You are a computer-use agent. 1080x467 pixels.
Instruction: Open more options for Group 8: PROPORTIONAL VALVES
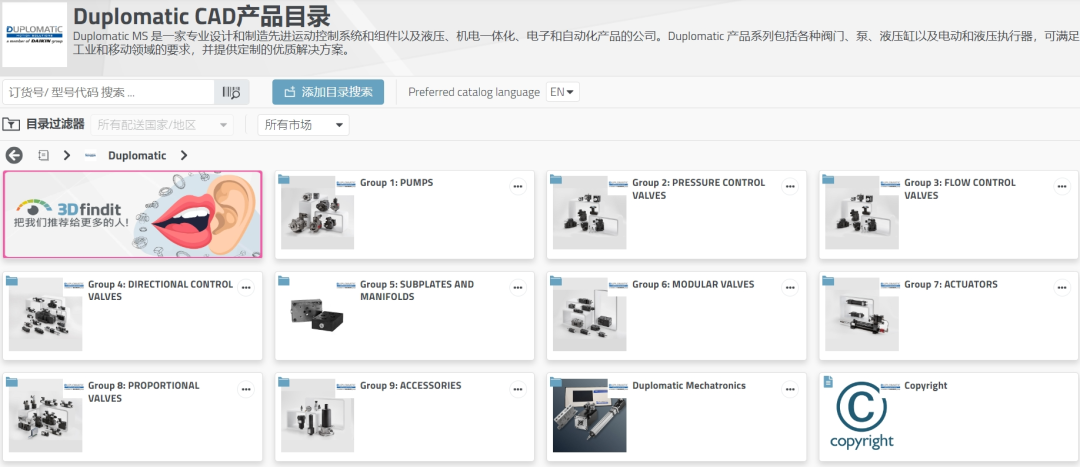click(x=246, y=389)
